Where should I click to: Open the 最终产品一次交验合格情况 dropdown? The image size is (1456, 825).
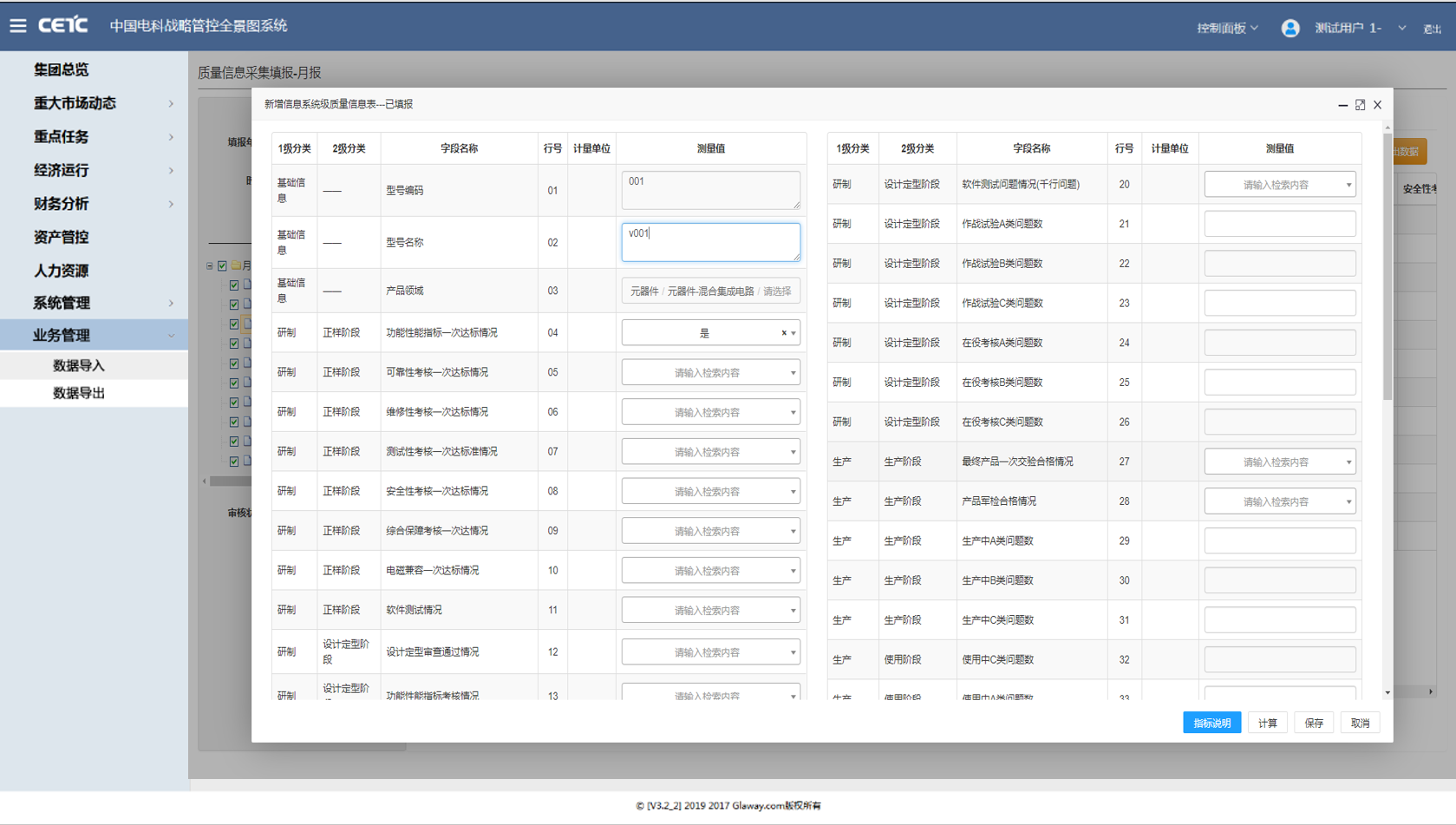point(1279,462)
